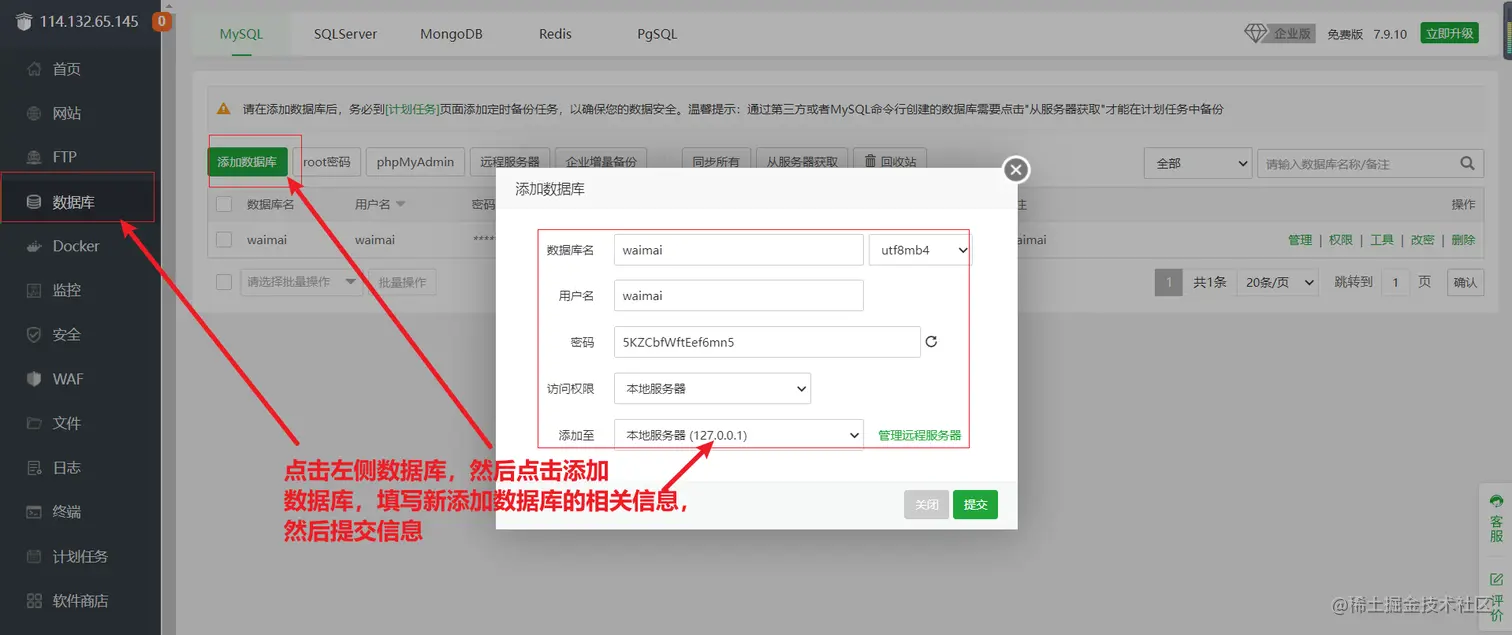Switch to the MySQL tab

(241, 33)
